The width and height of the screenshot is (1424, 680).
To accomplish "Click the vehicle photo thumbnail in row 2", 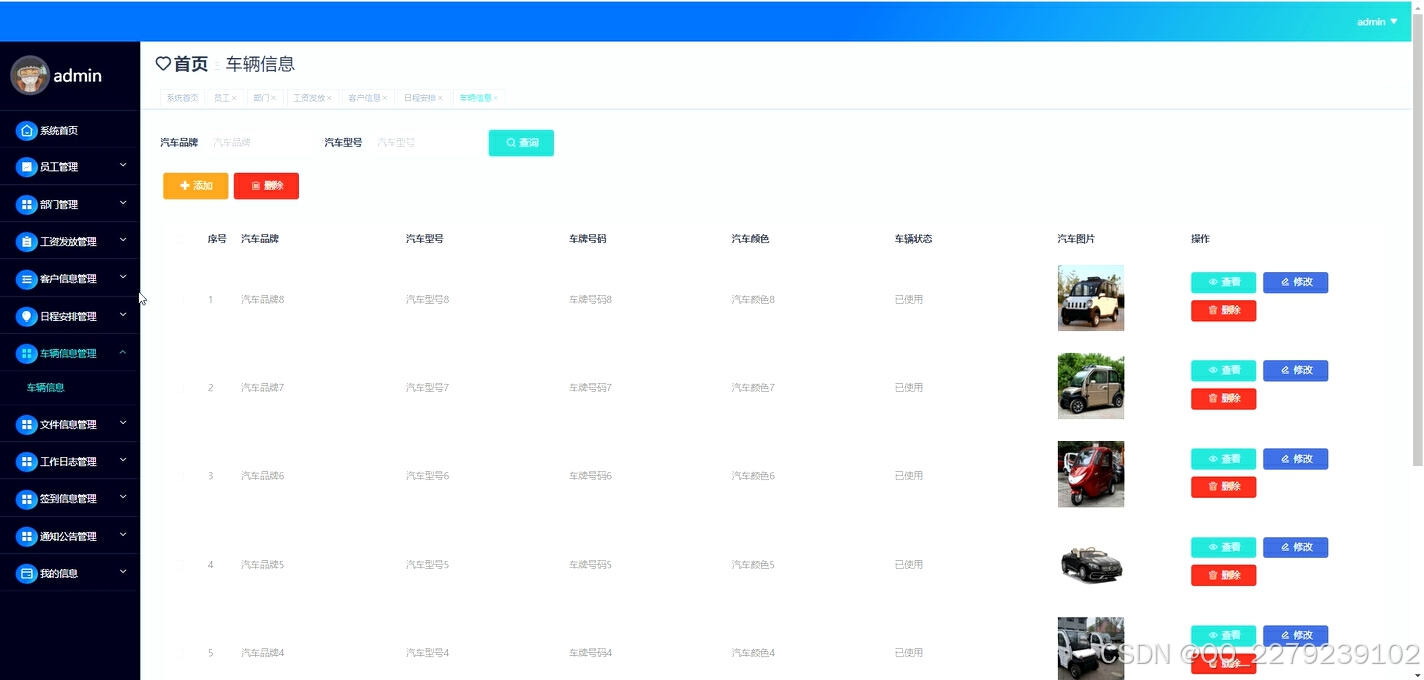I will tap(1090, 386).
